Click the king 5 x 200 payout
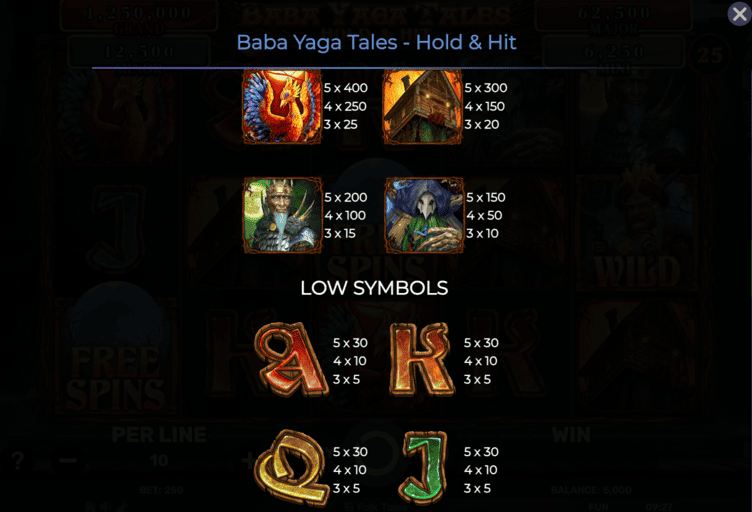 click(x=345, y=197)
